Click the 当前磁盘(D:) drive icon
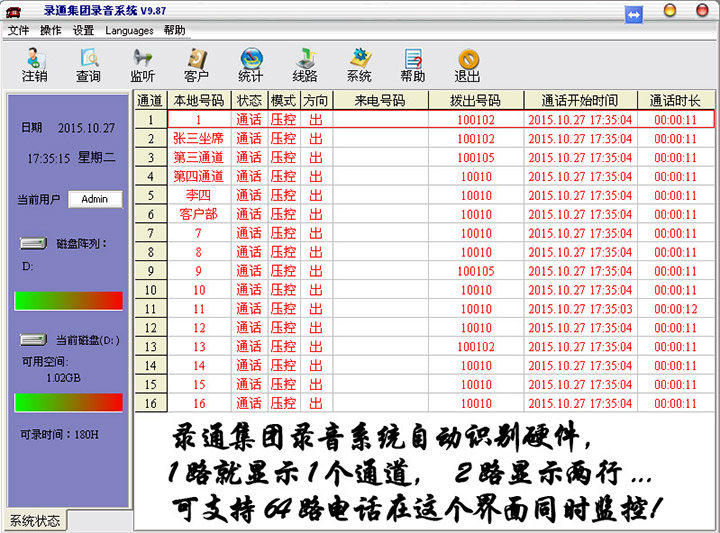Viewport: 720px width, 533px height. click(x=33, y=340)
